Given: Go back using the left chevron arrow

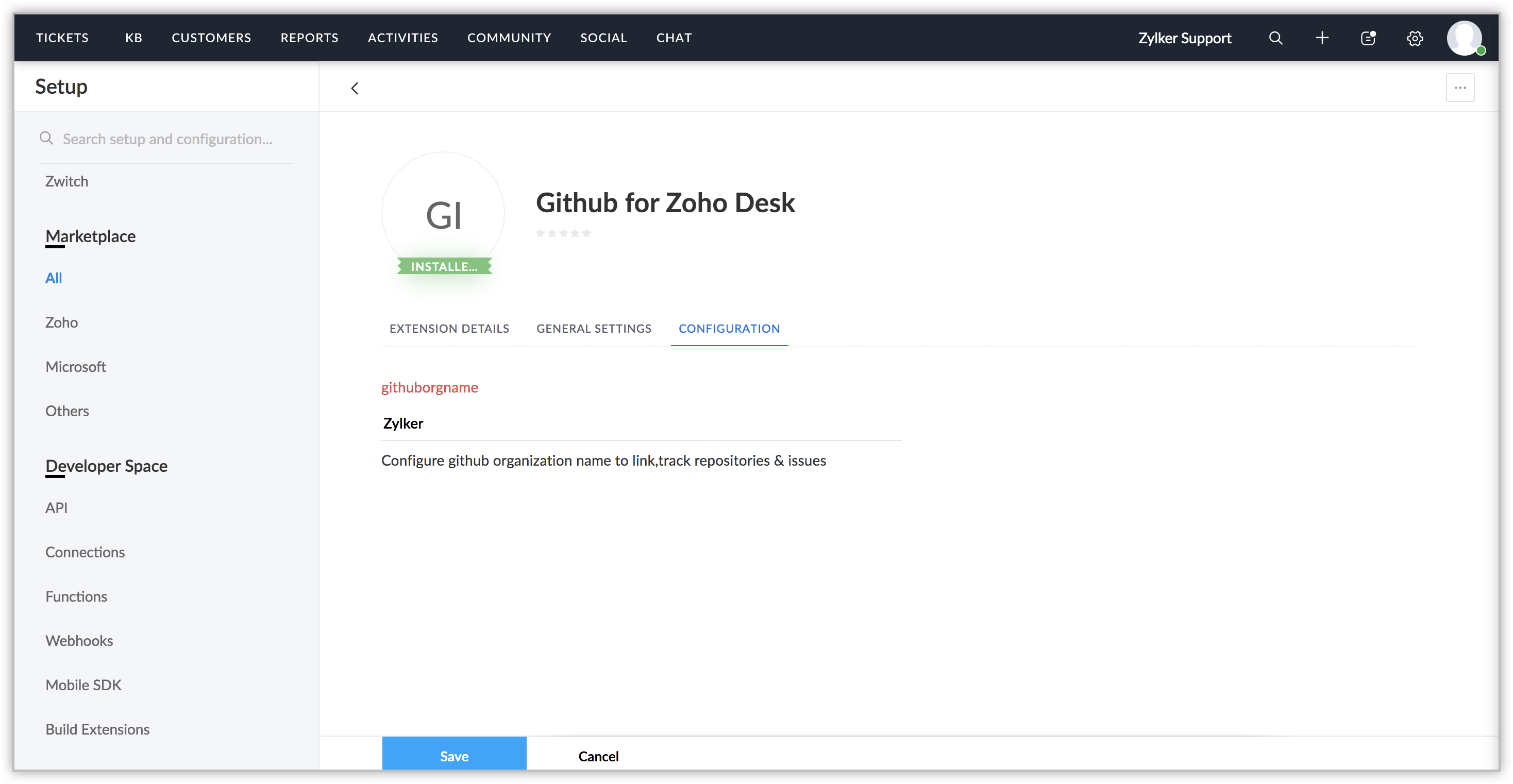Looking at the screenshot, I should (354, 88).
